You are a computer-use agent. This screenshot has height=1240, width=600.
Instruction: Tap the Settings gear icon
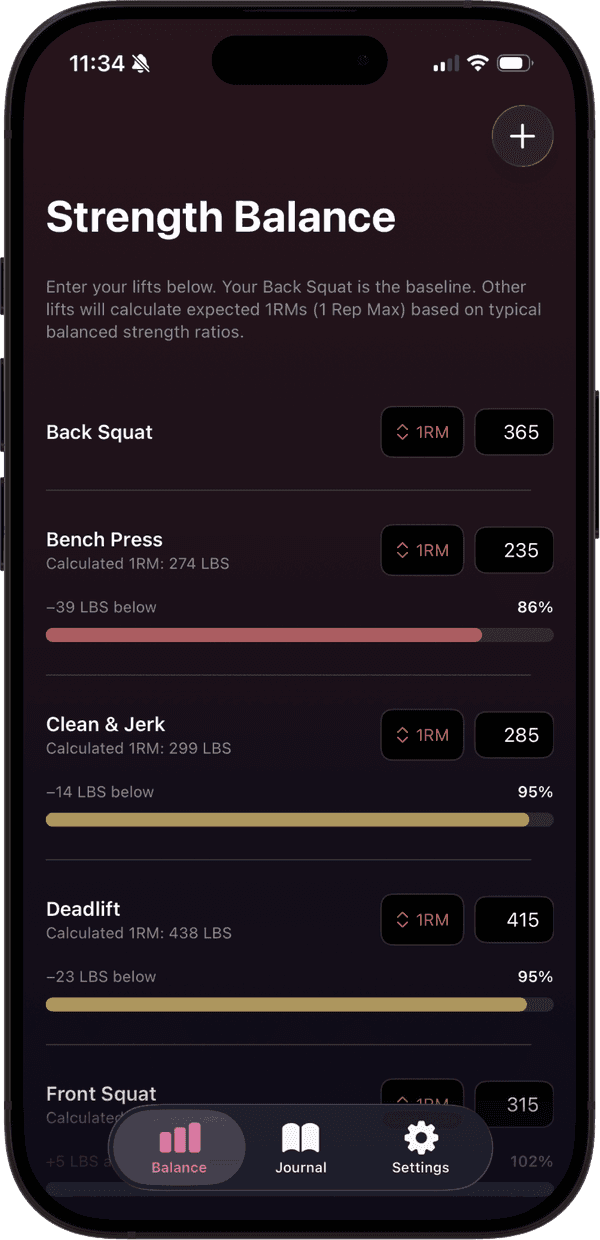coord(419,1135)
